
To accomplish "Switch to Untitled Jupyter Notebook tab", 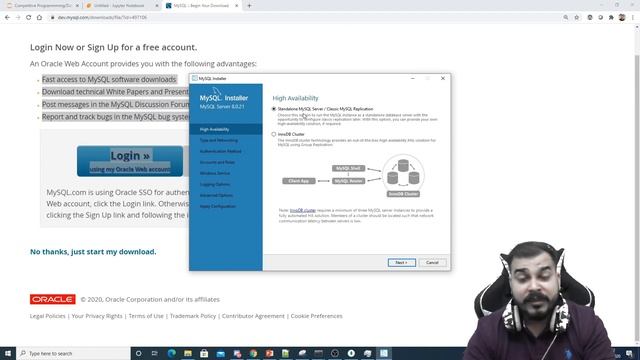I will click(x=121, y=6).
